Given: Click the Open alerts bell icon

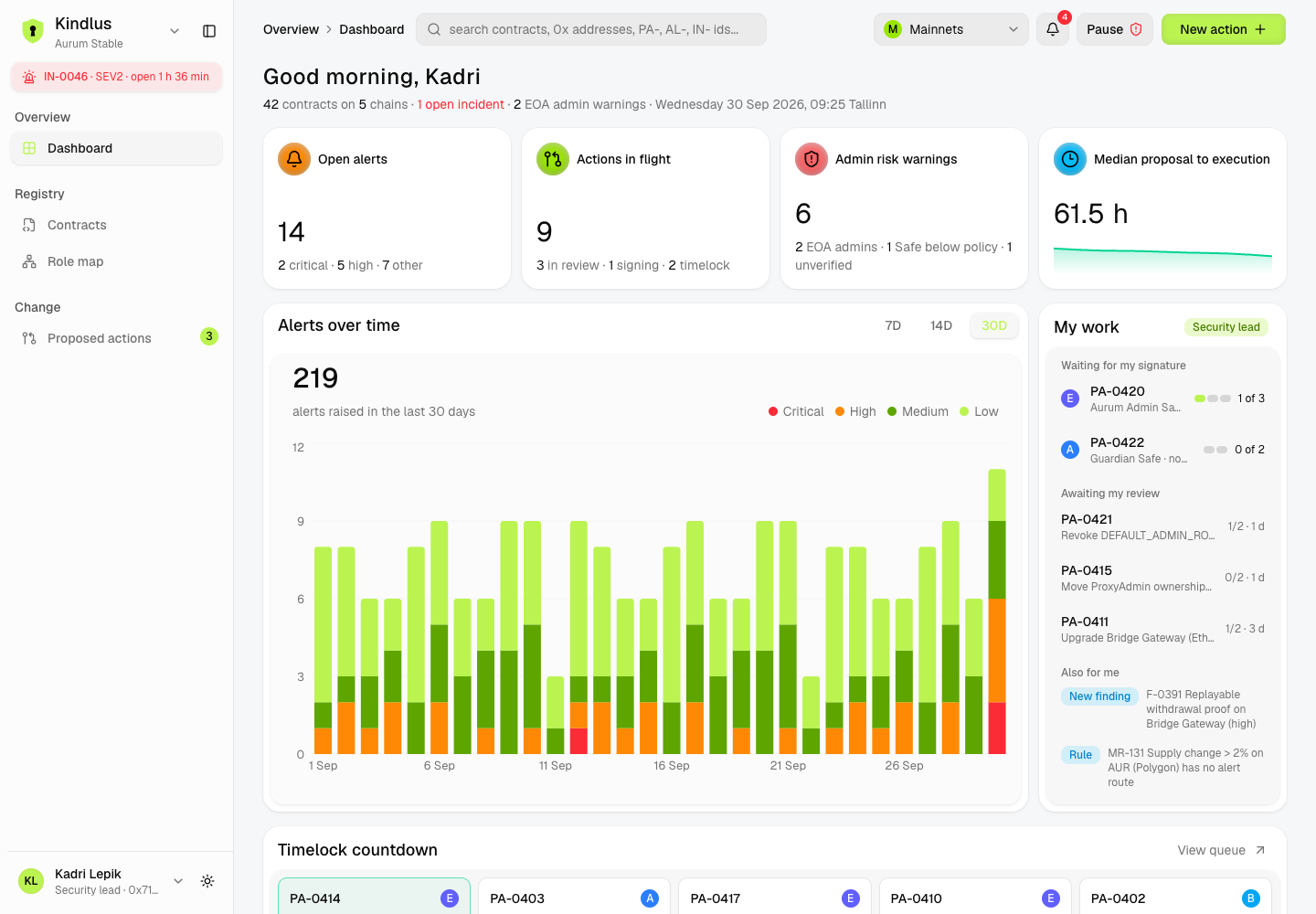Looking at the screenshot, I should coord(294,159).
